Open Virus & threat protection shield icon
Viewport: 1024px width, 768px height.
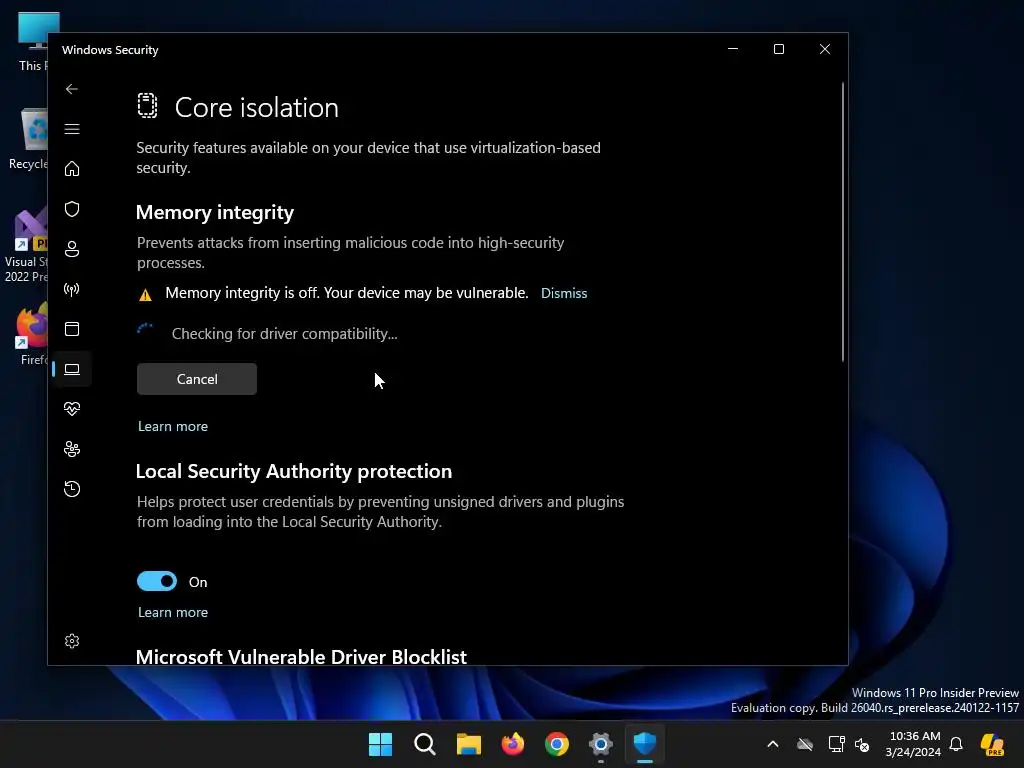(72, 209)
